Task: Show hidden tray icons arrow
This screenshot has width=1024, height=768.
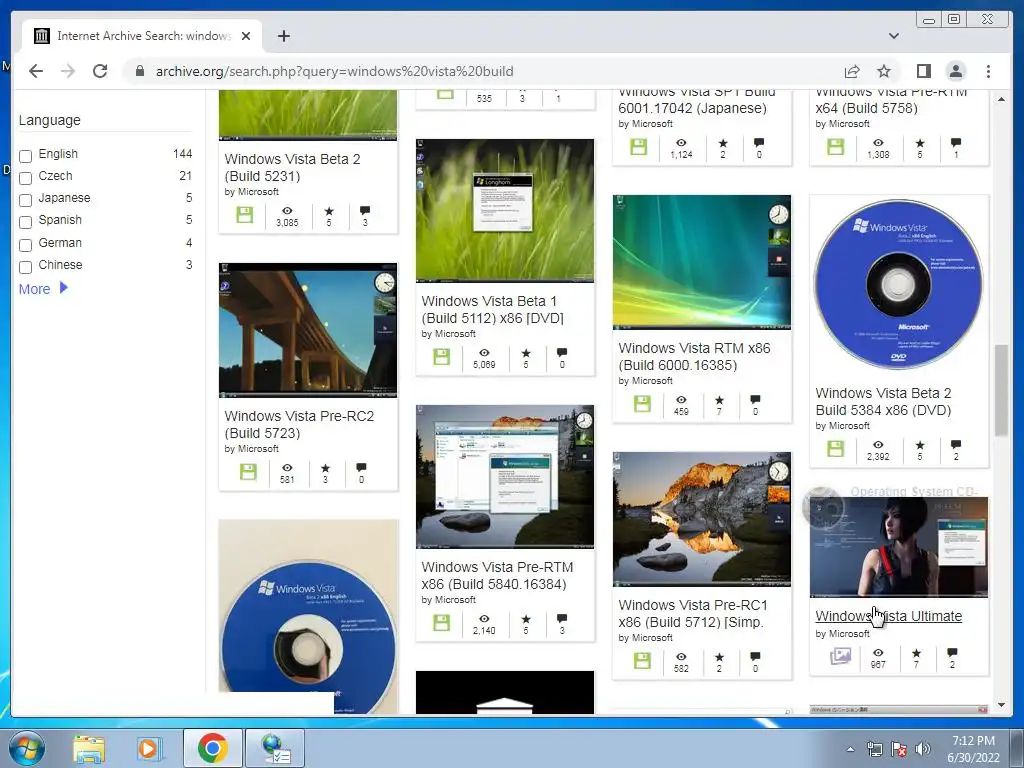Action: 850,749
